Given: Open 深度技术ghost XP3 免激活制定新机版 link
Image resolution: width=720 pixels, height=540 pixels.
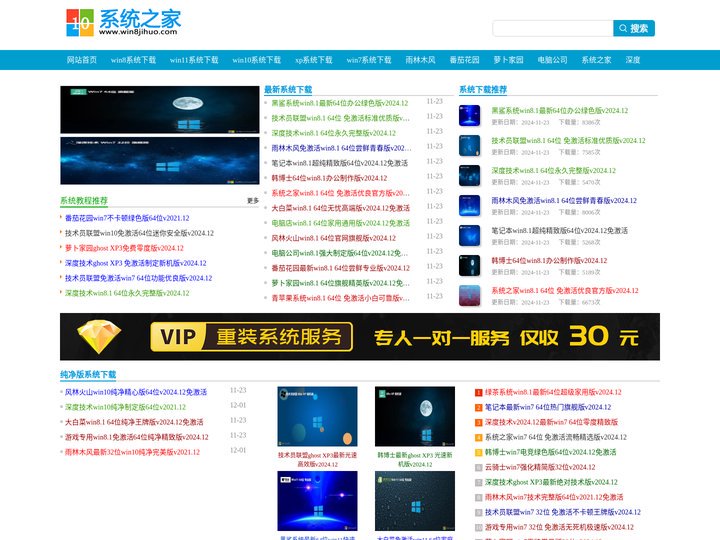Looking at the screenshot, I should coord(135,263).
